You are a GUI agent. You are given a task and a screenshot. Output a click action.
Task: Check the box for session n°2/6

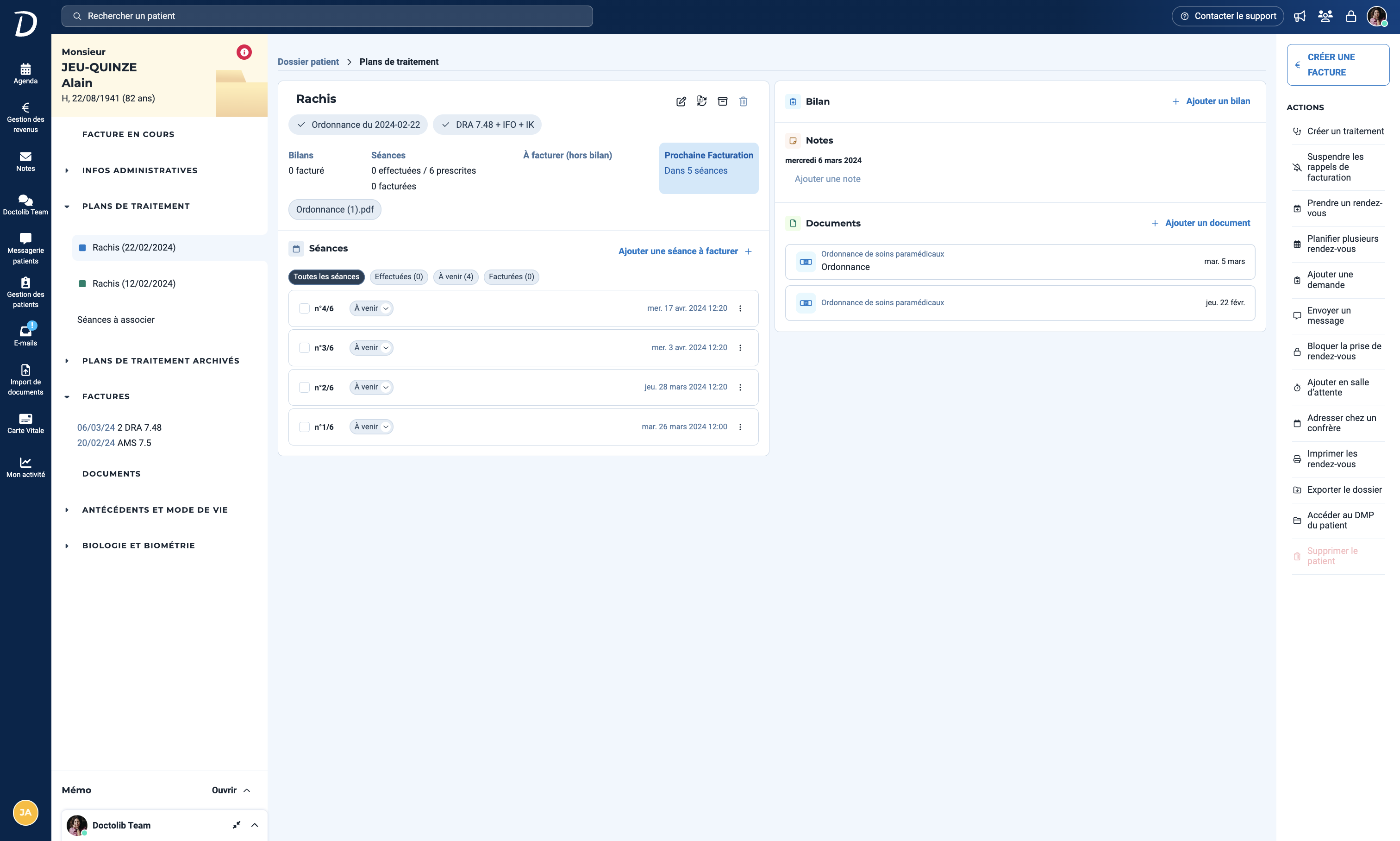click(304, 388)
